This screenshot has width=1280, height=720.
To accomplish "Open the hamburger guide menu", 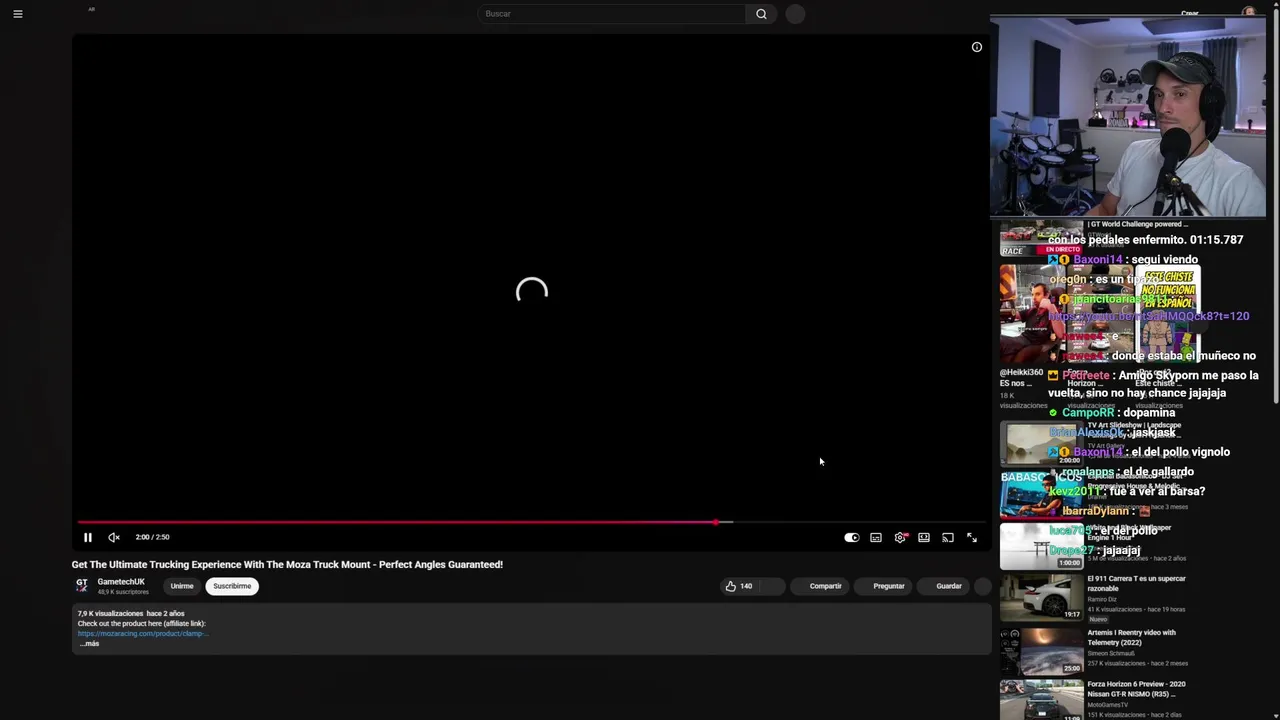I will 17,14.
